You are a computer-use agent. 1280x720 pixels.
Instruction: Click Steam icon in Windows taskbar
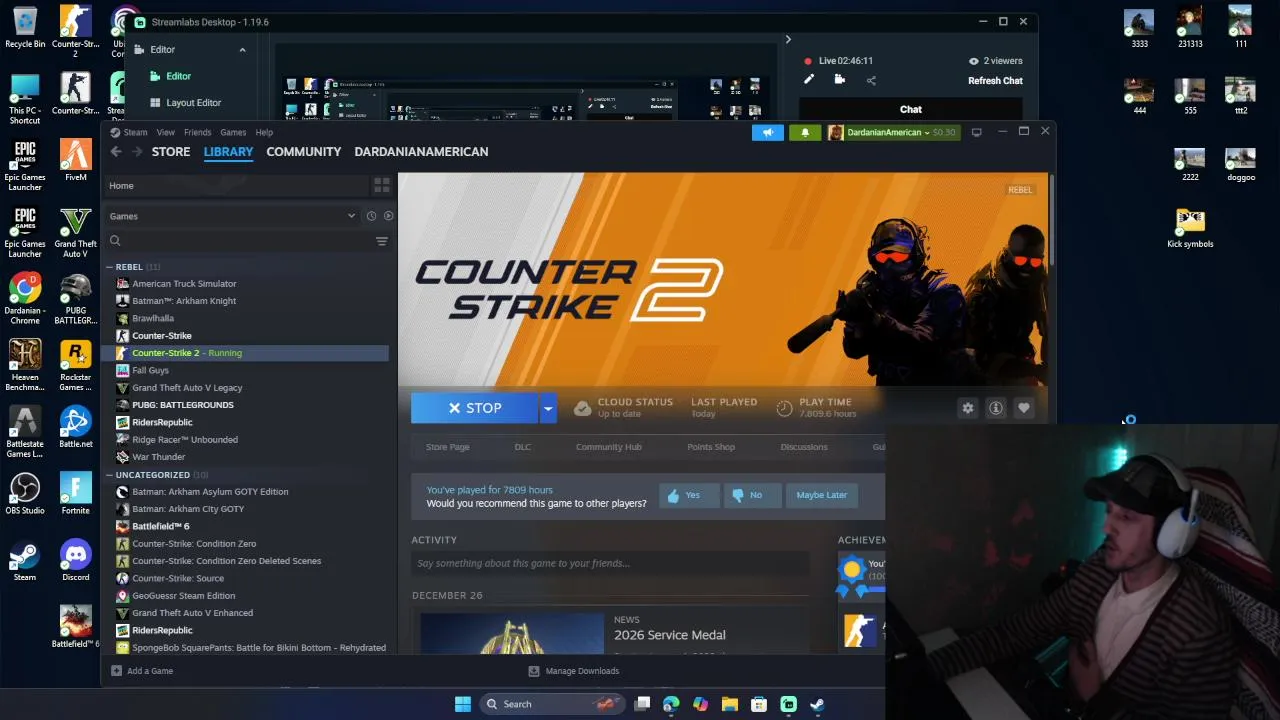817,704
